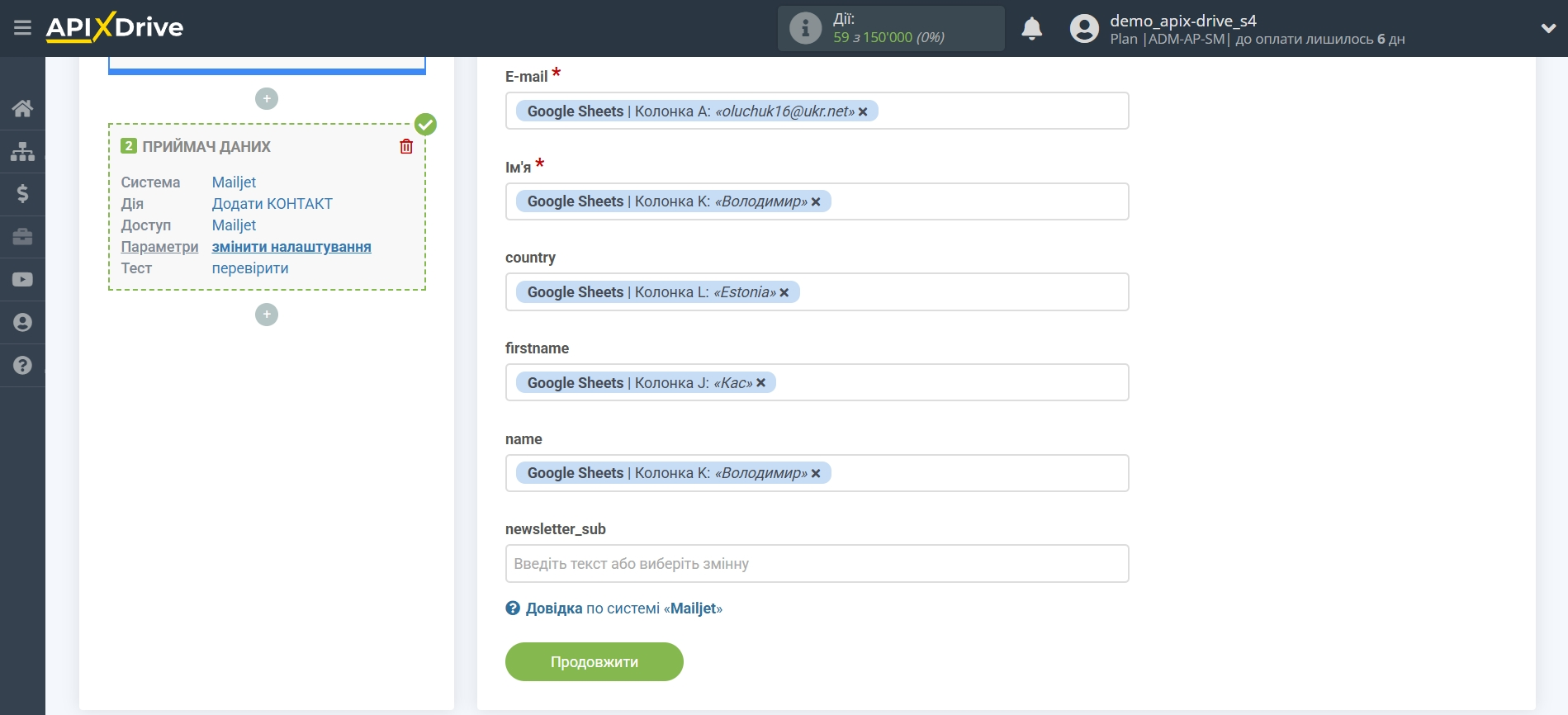Remove the firstname Кас tag
Image resolution: width=1568 pixels, height=715 pixels.
pos(761,383)
